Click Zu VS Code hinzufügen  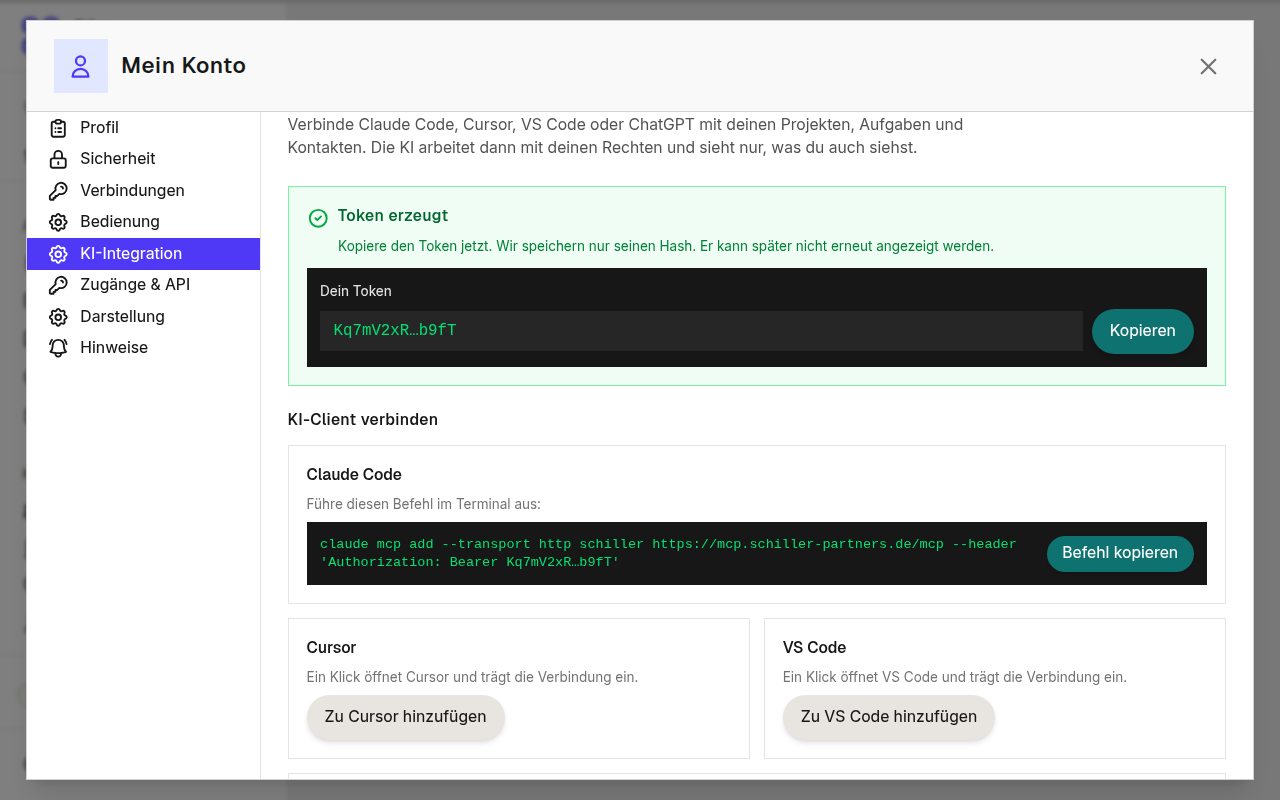tap(889, 717)
